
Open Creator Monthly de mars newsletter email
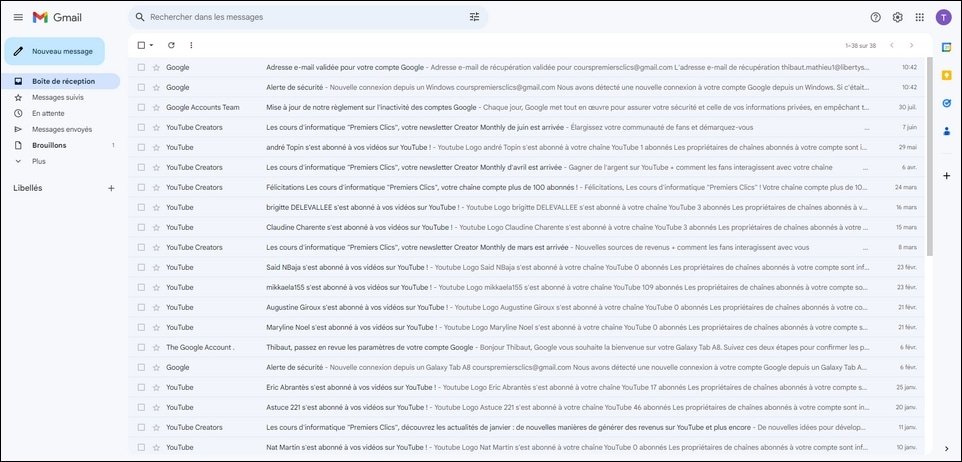526,247
